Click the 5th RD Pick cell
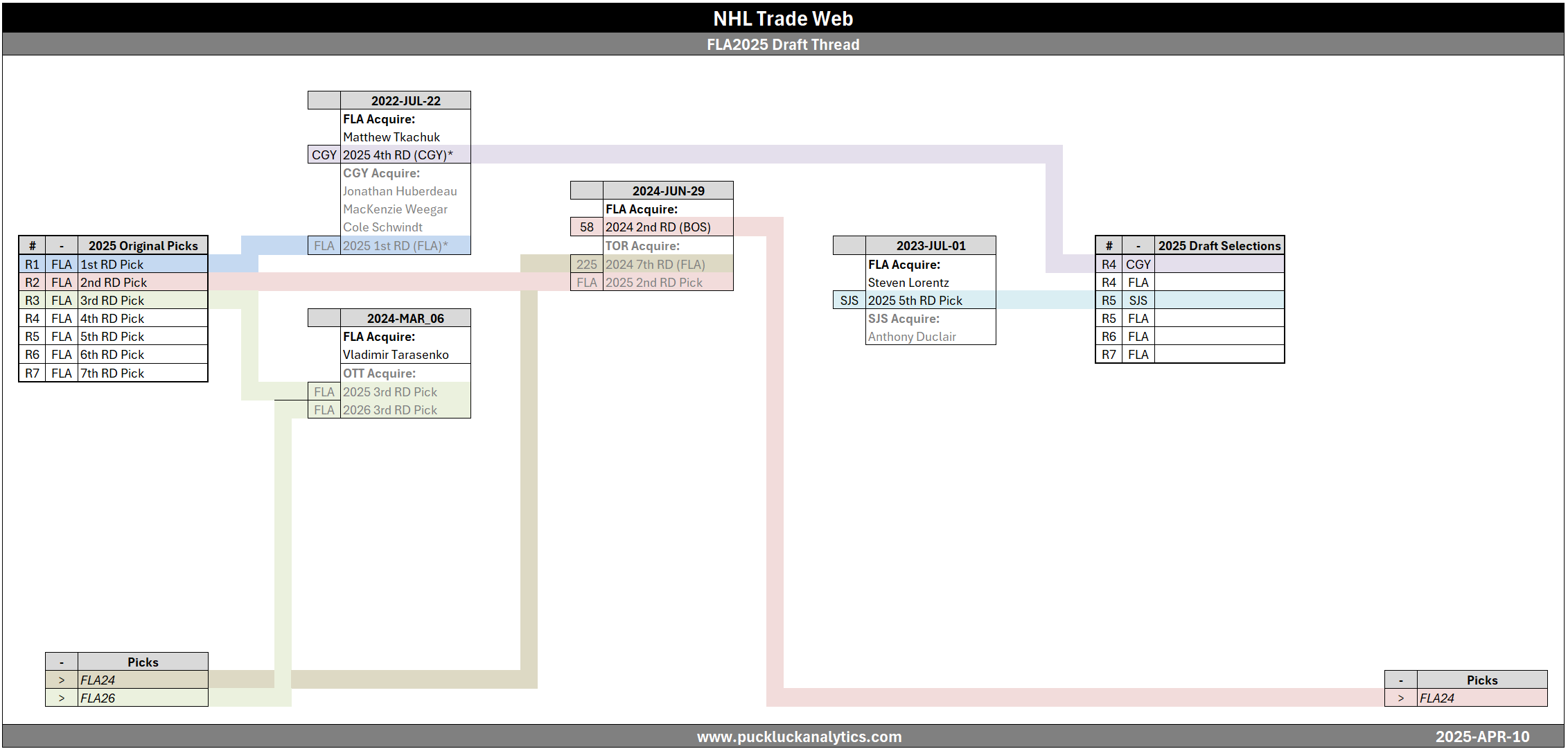This screenshot has width=1568, height=749. [x=143, y=336]
